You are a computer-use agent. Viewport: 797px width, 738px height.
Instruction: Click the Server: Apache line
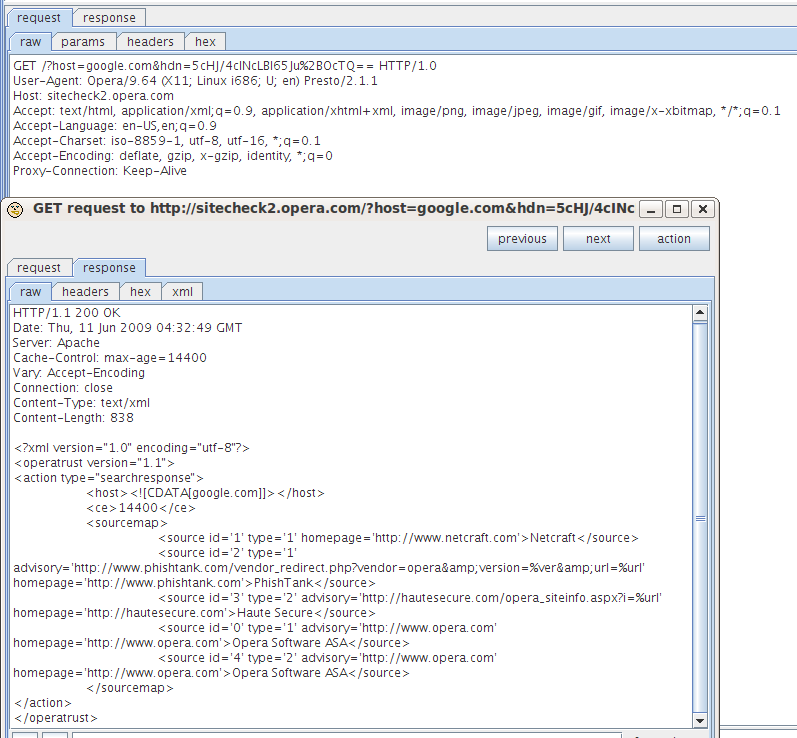point(56,343)
